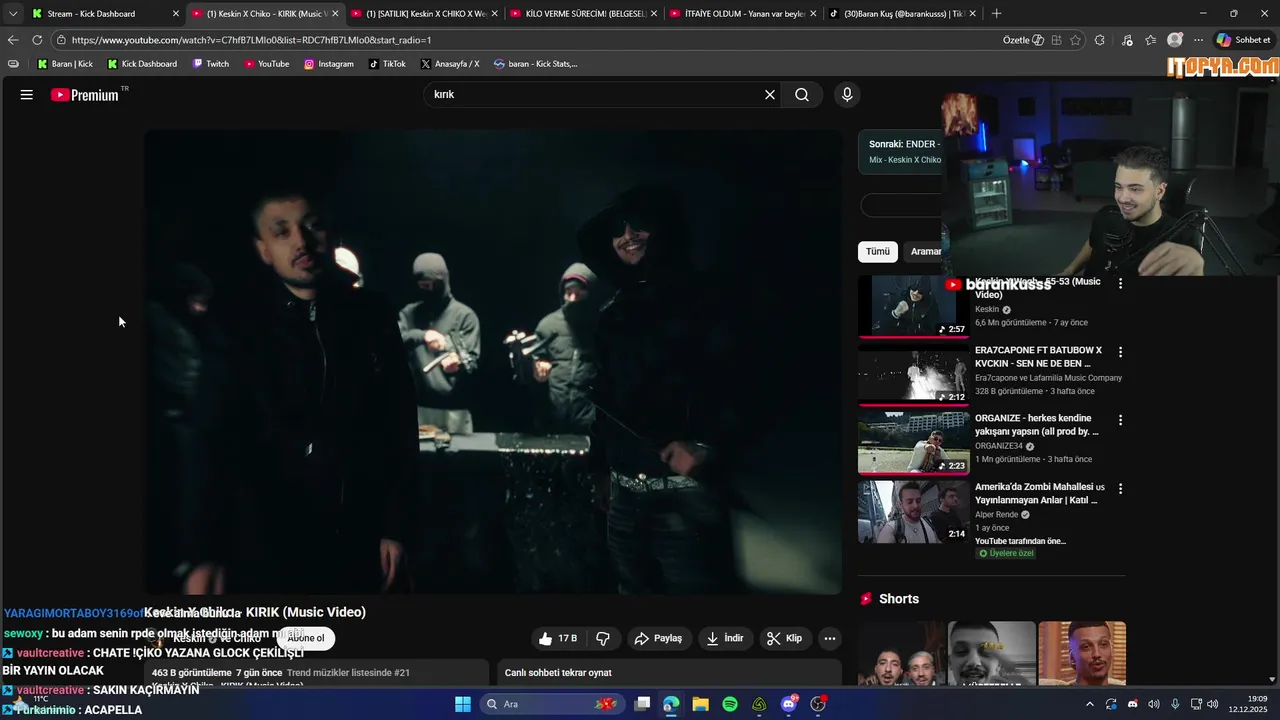Viewport: 1280px width, 720px height.
Task: Open the tray microphone icon
Action: [1175, 704]
